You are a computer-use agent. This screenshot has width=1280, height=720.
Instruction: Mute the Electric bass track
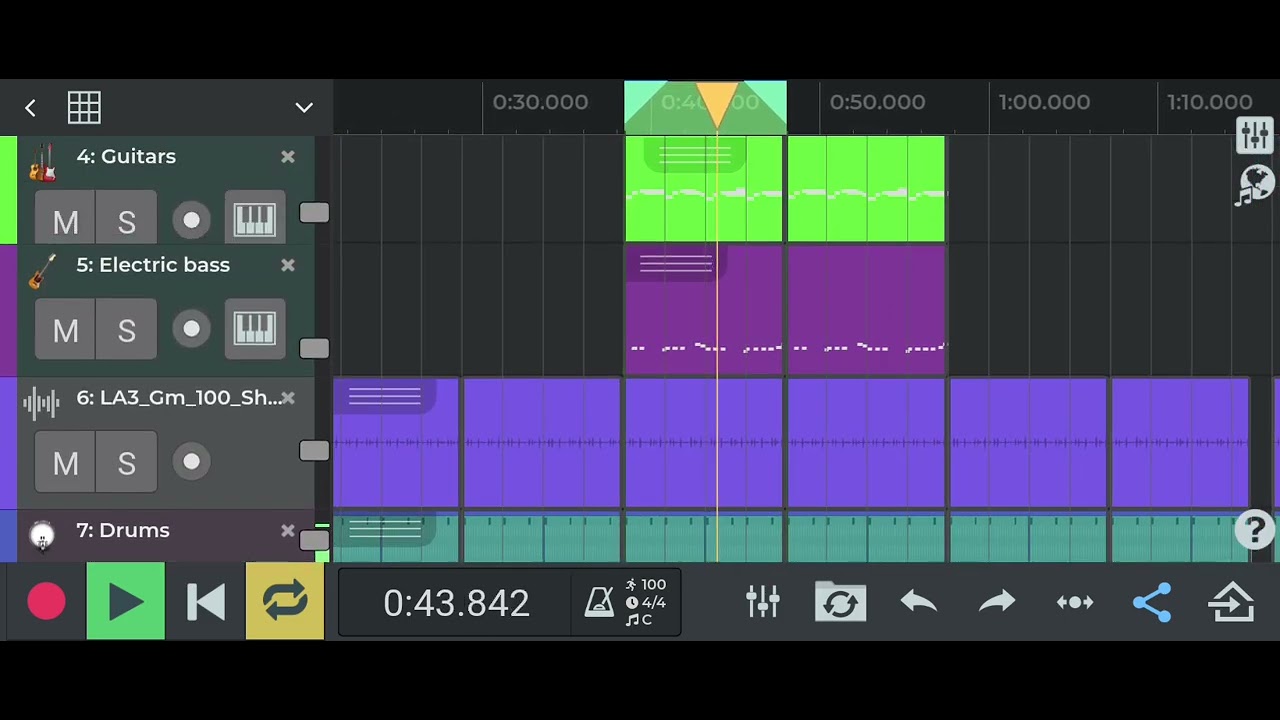[65, 329]
